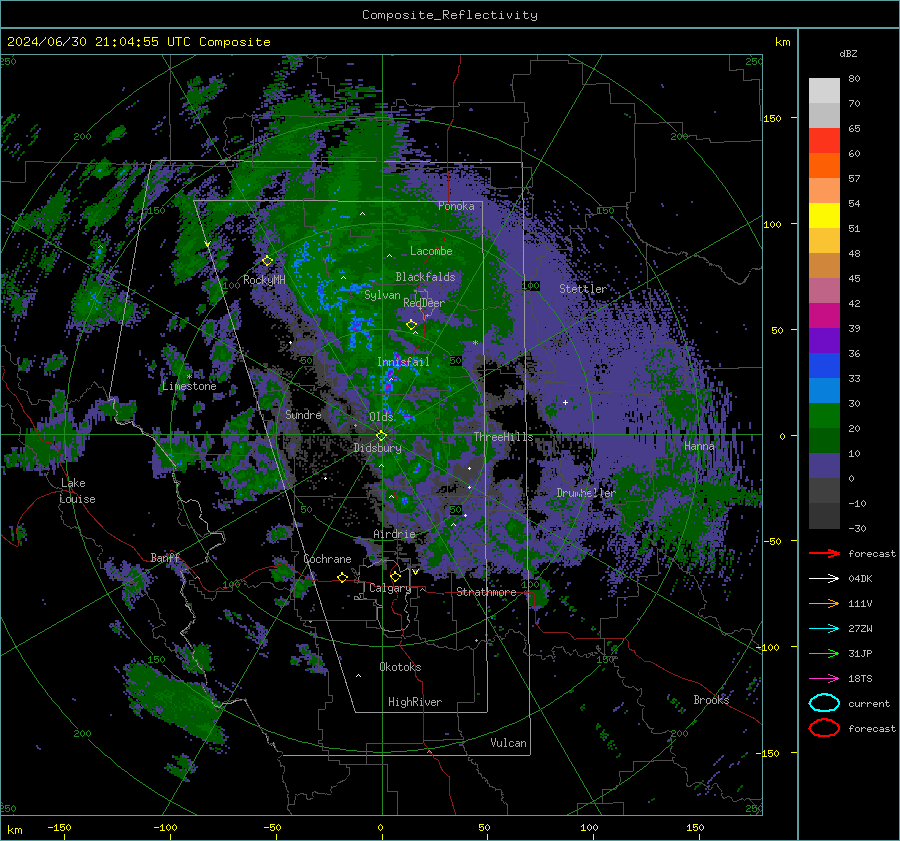Select the slate 0-10 dBZ color swatch
Viewport: 900px width, 841px height.
click(x=824, y=466)
